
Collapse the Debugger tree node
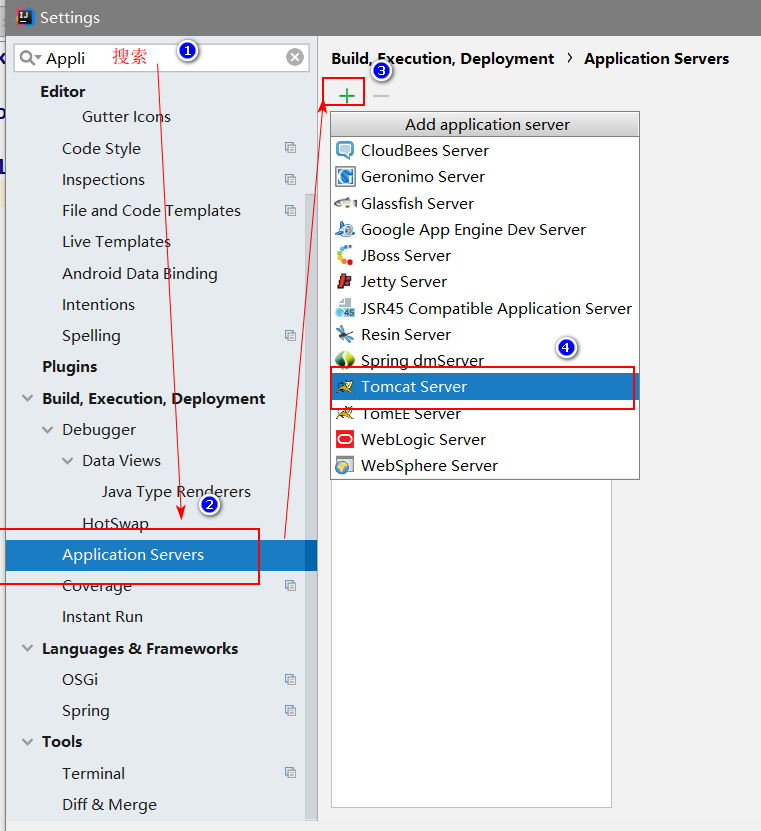click(48, 429)
